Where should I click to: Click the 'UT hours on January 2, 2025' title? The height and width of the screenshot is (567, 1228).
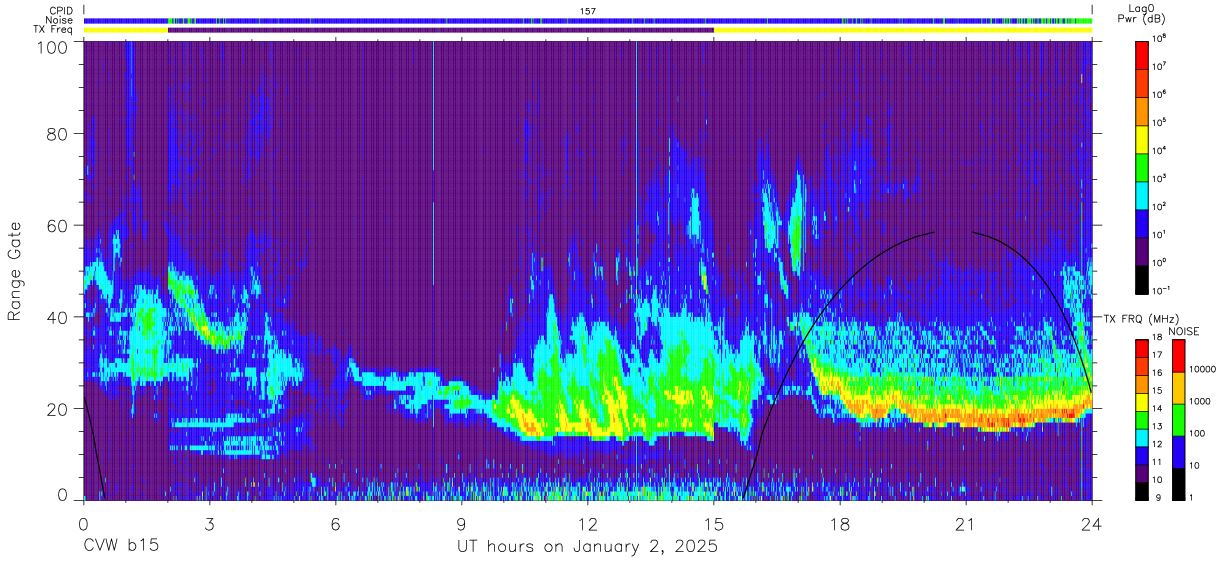click(587, 547)
